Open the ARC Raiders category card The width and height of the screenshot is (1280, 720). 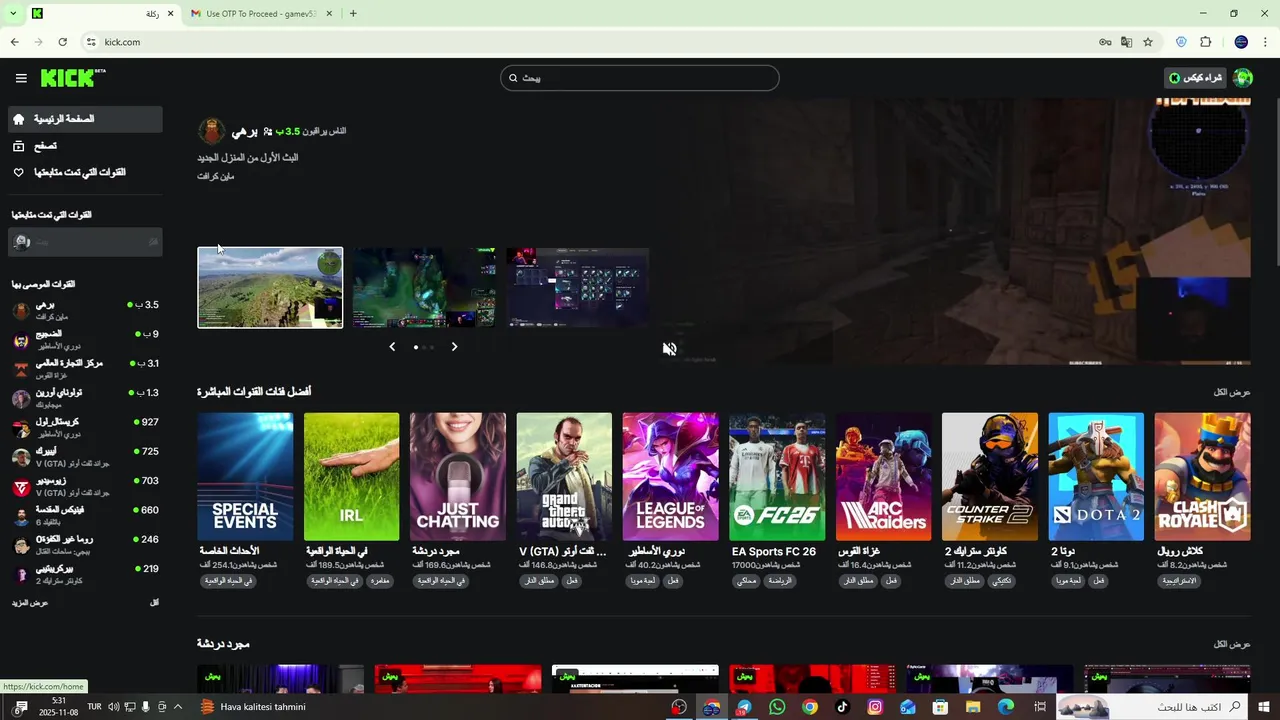point(883,477)
